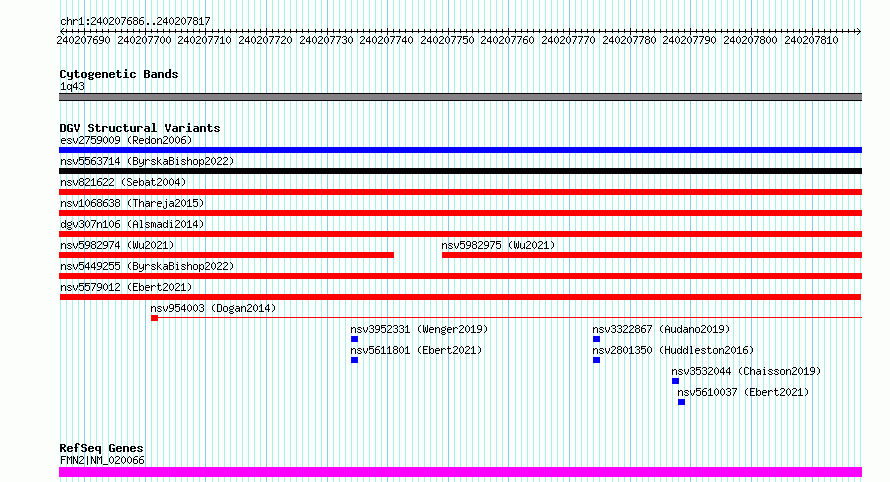Image resolution: width=890 pixels, height=482 pixels.
Task: Open nsv5982974 (Wu2021) label
Action: tap(117, 245)
